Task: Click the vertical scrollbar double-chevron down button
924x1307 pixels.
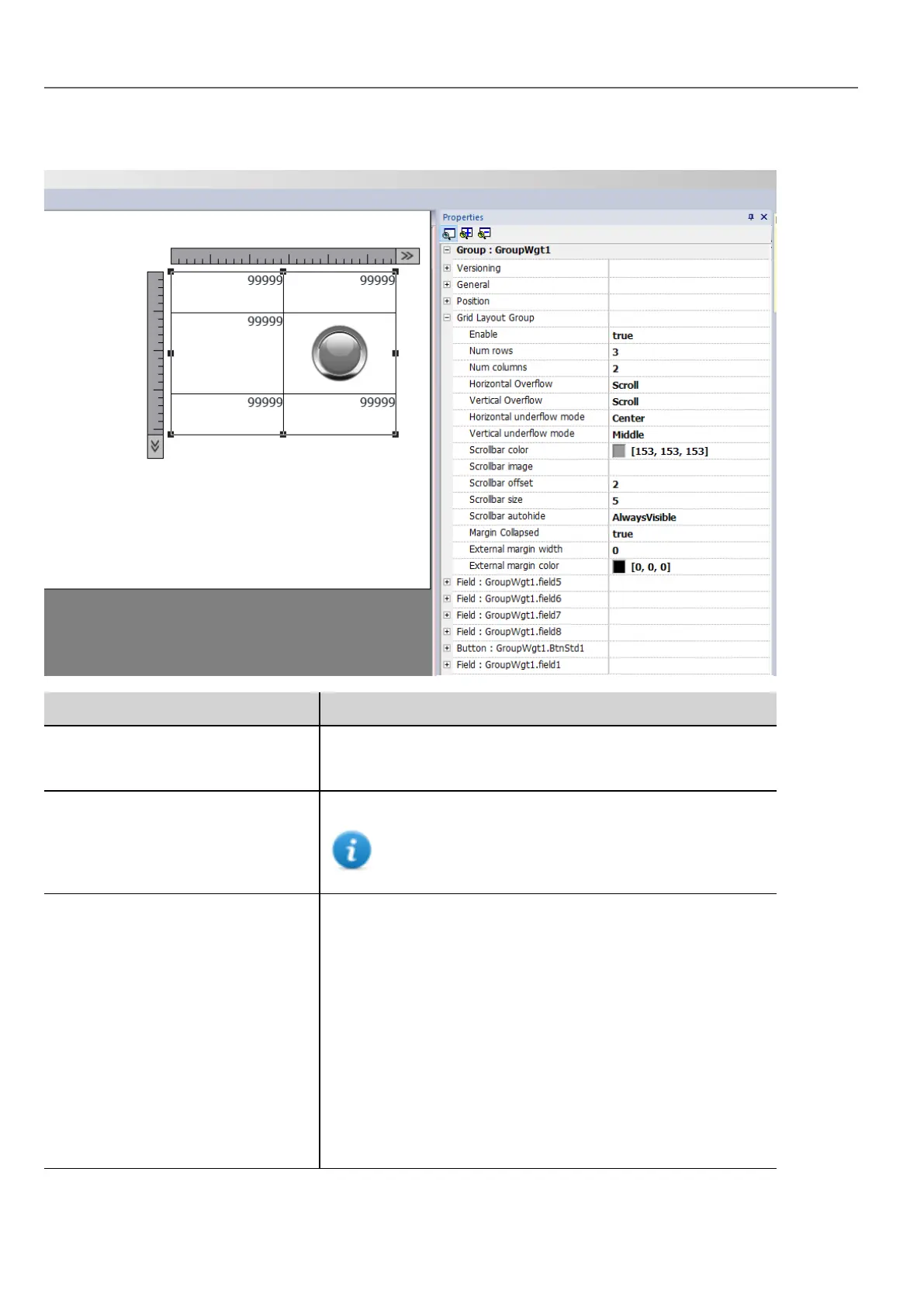Action: pyautogui.click(x=155, y=446)
